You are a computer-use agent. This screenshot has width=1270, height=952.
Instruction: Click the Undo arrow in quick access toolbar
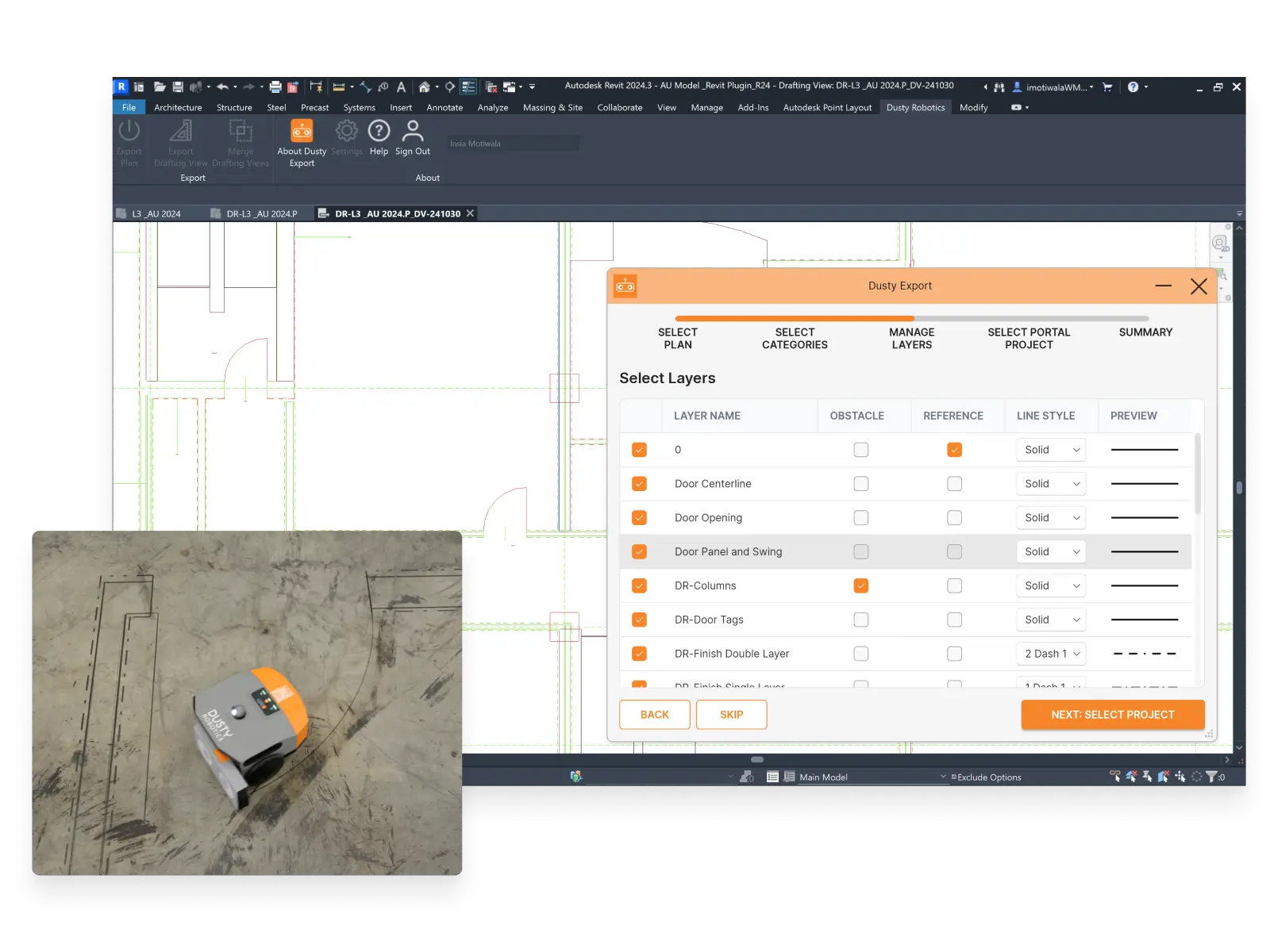(223, 87)
